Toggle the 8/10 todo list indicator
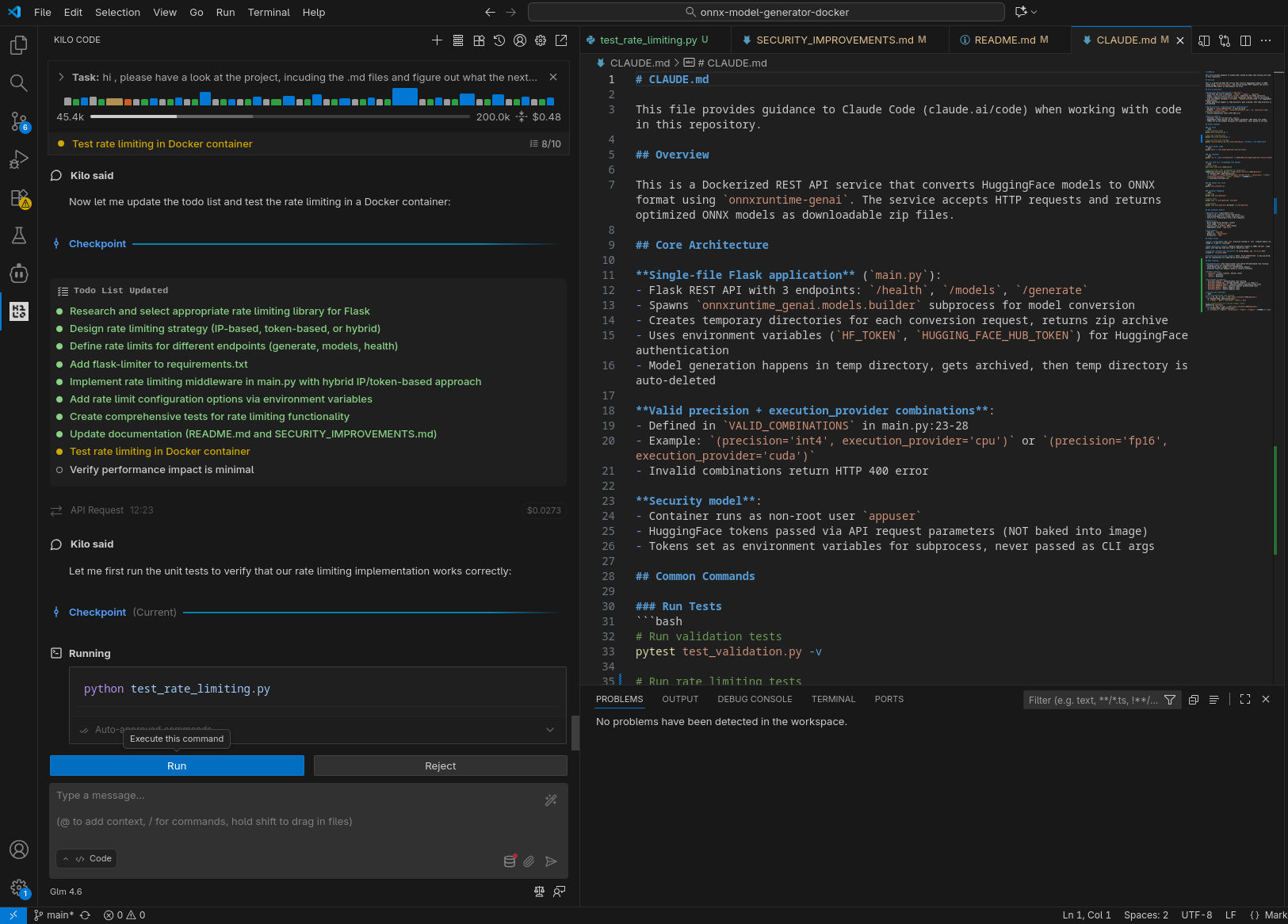 click(x=545, y=144)
